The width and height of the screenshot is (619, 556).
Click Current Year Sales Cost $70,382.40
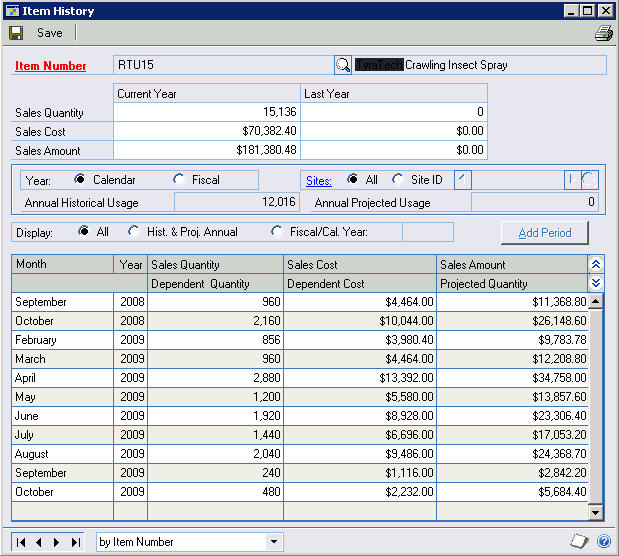(x=207, y=131)
